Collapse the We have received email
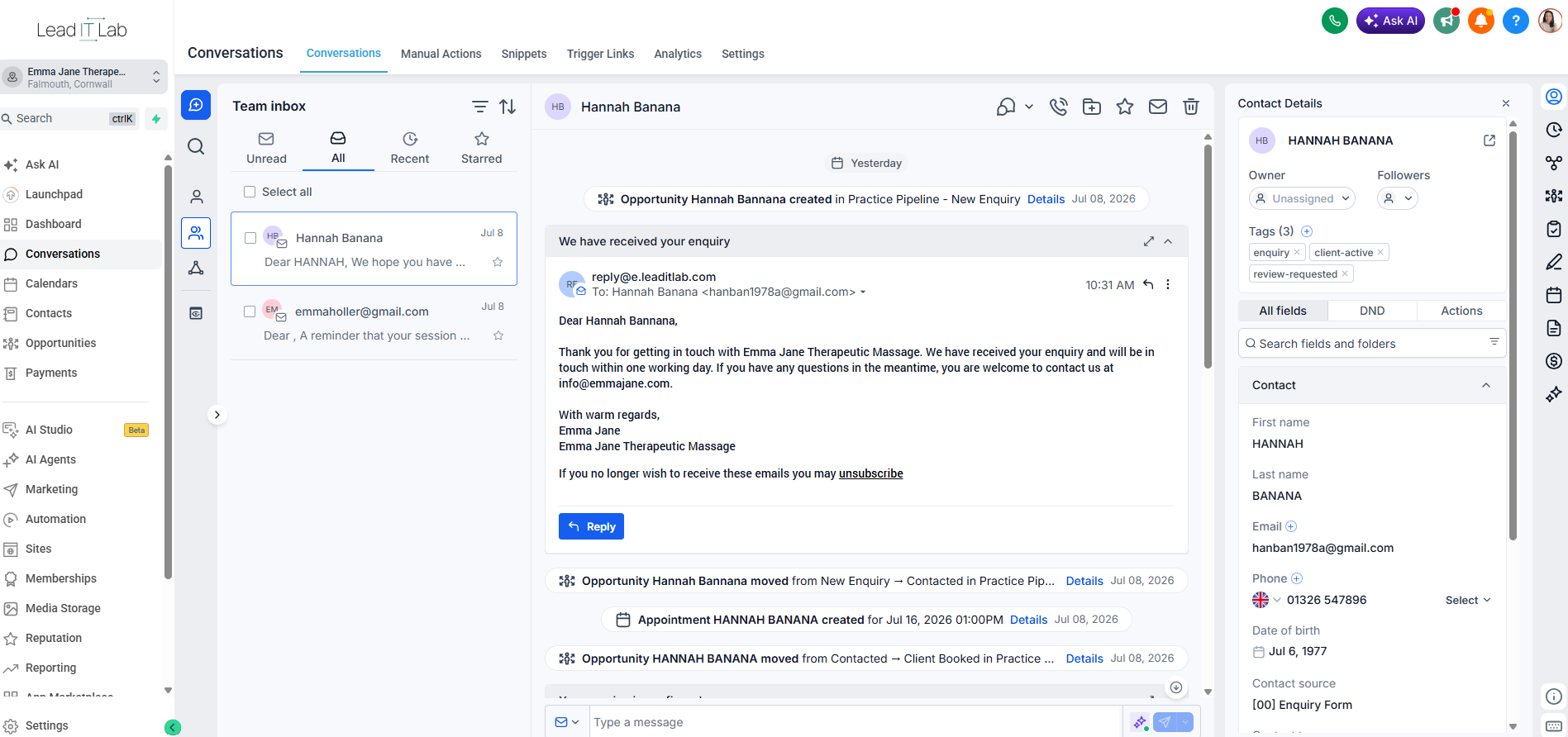Viewport: 1568px width, 737px height. (1168, 241)
